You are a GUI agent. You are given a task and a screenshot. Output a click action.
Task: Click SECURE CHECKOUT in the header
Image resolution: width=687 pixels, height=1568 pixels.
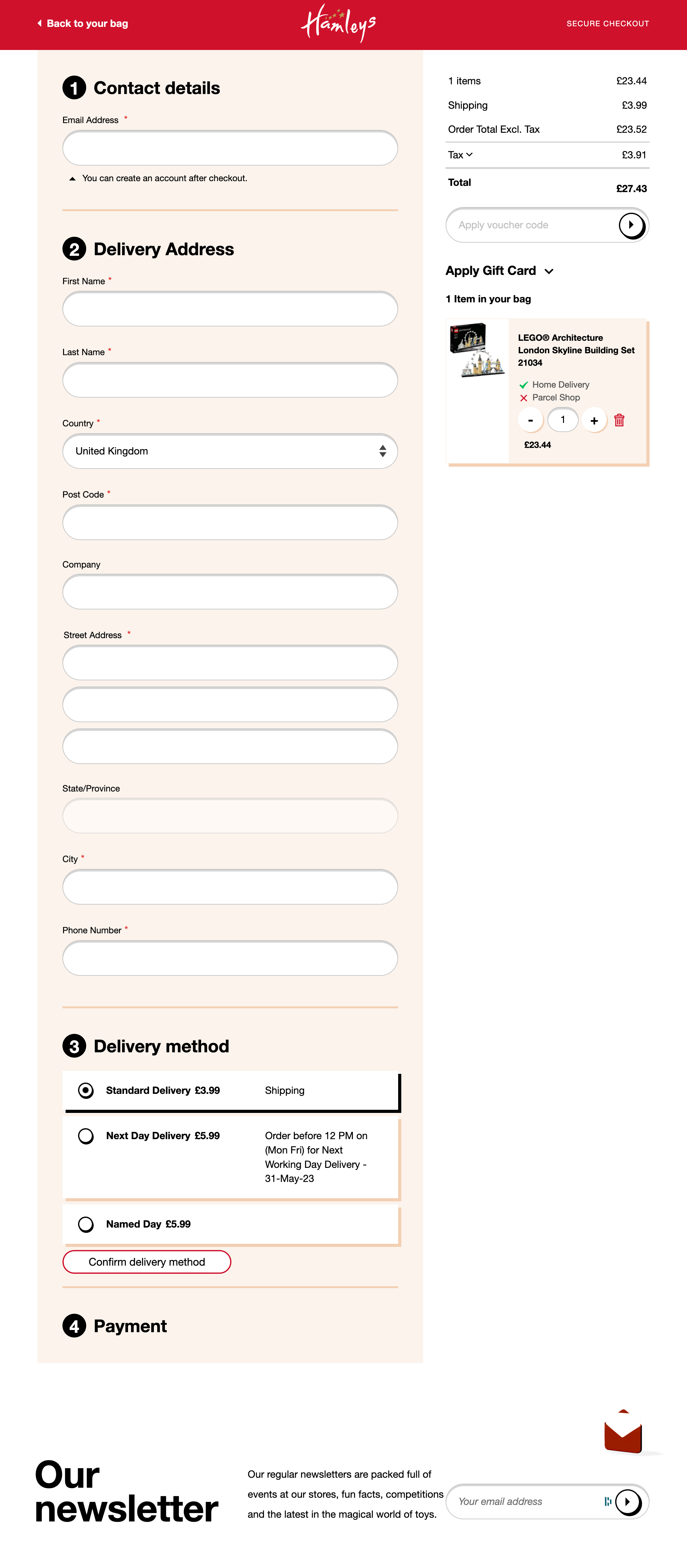[x=607, y=24]
